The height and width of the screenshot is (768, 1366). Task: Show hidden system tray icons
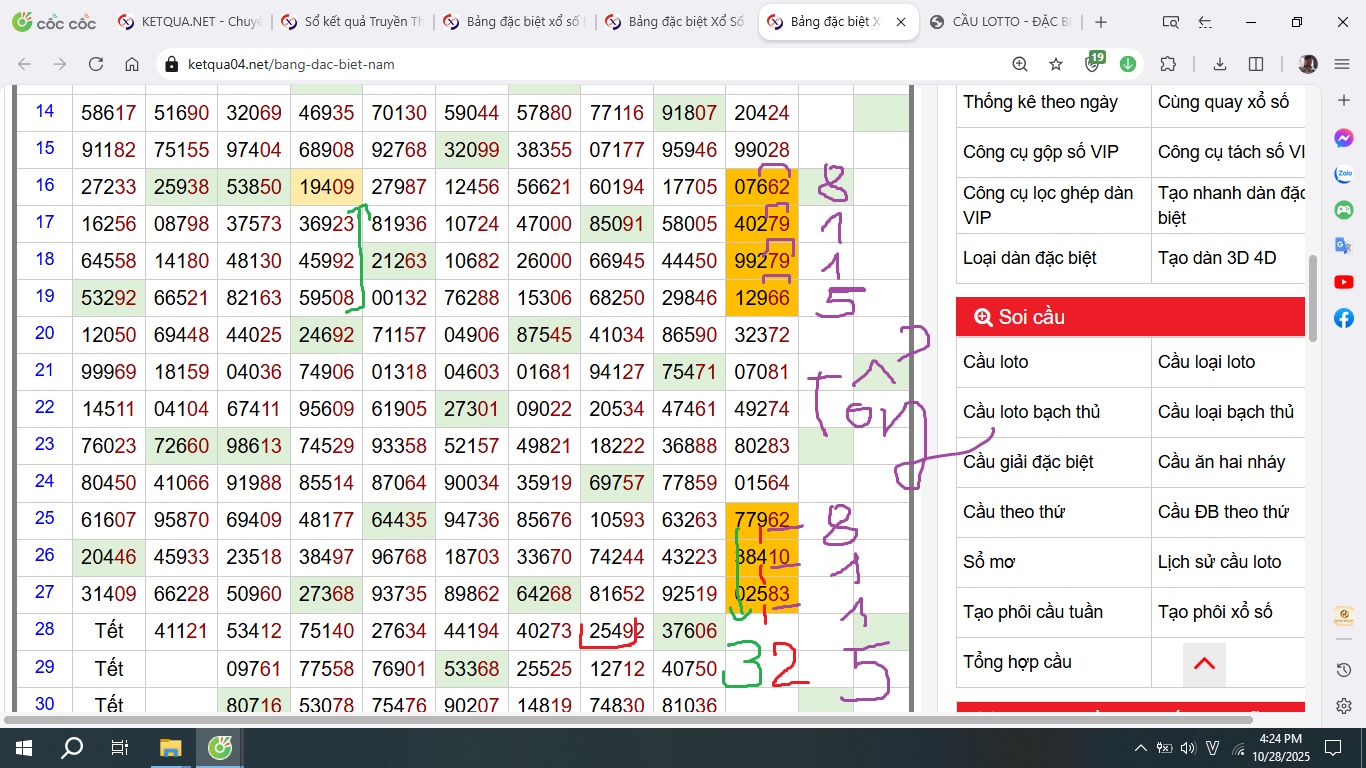(x=1140, y=748)
